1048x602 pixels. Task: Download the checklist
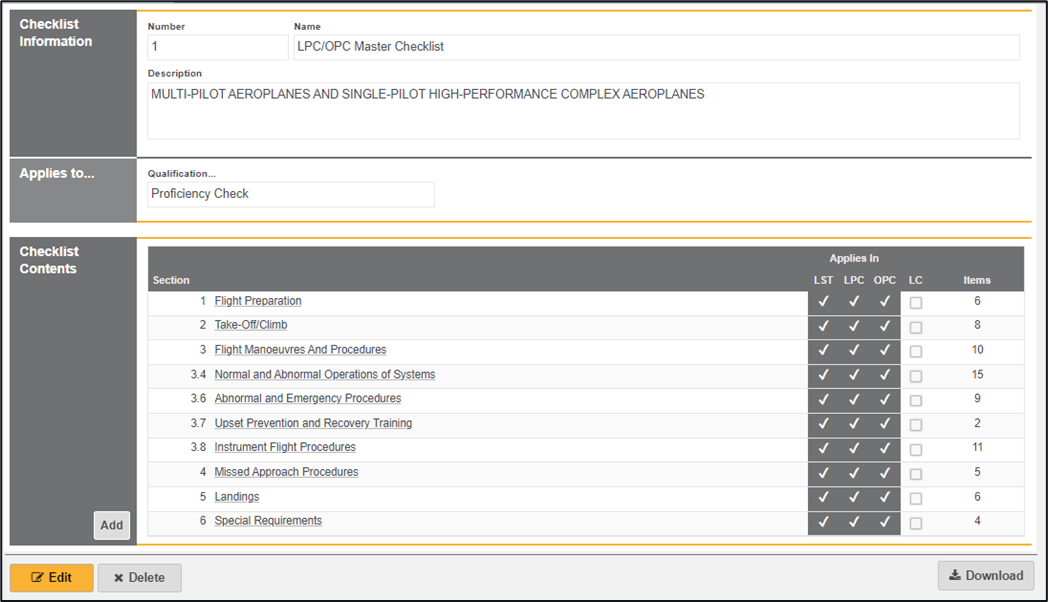(x=986, y=575)
